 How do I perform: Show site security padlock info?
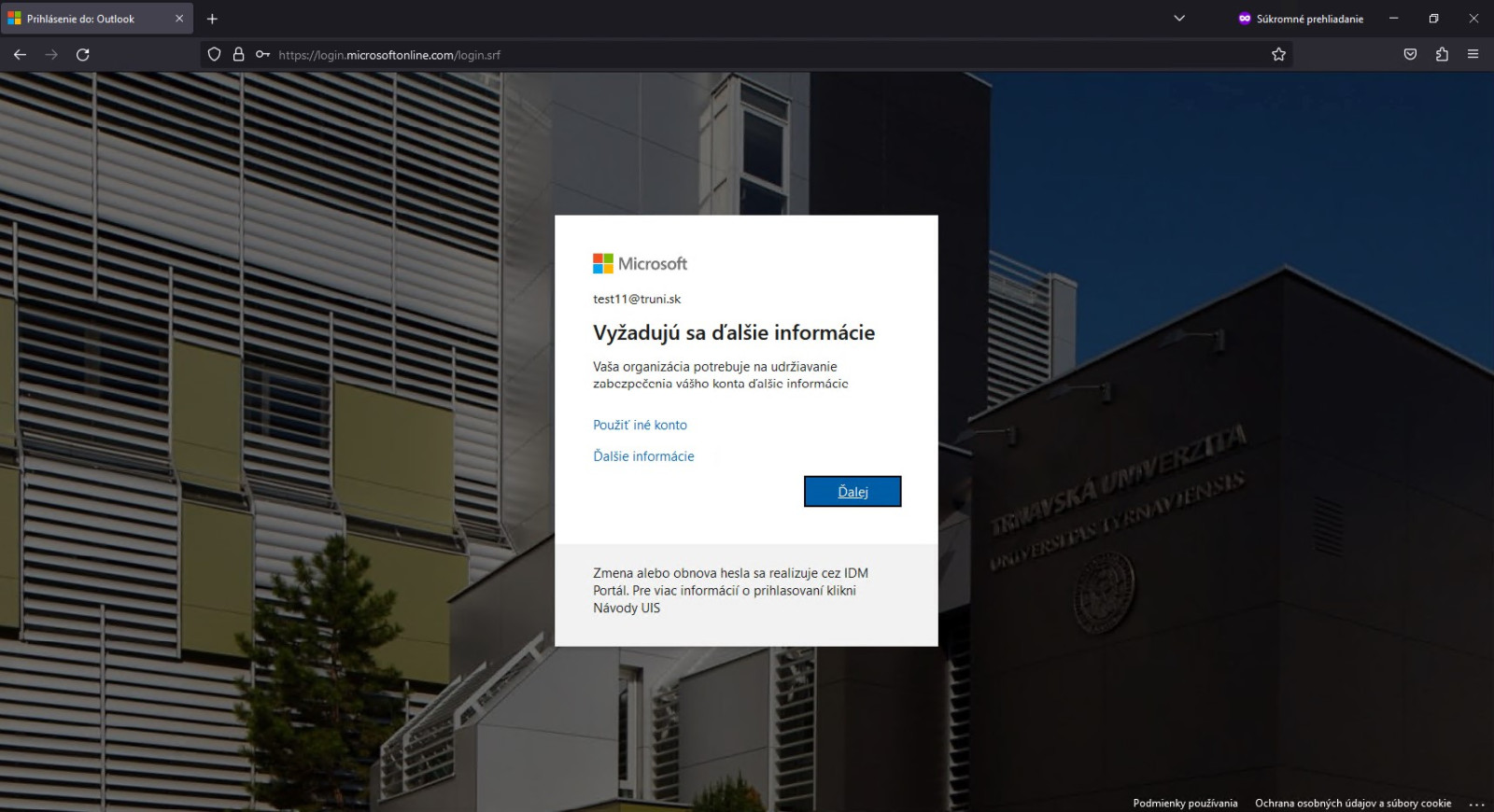click(x=238, y=54)
